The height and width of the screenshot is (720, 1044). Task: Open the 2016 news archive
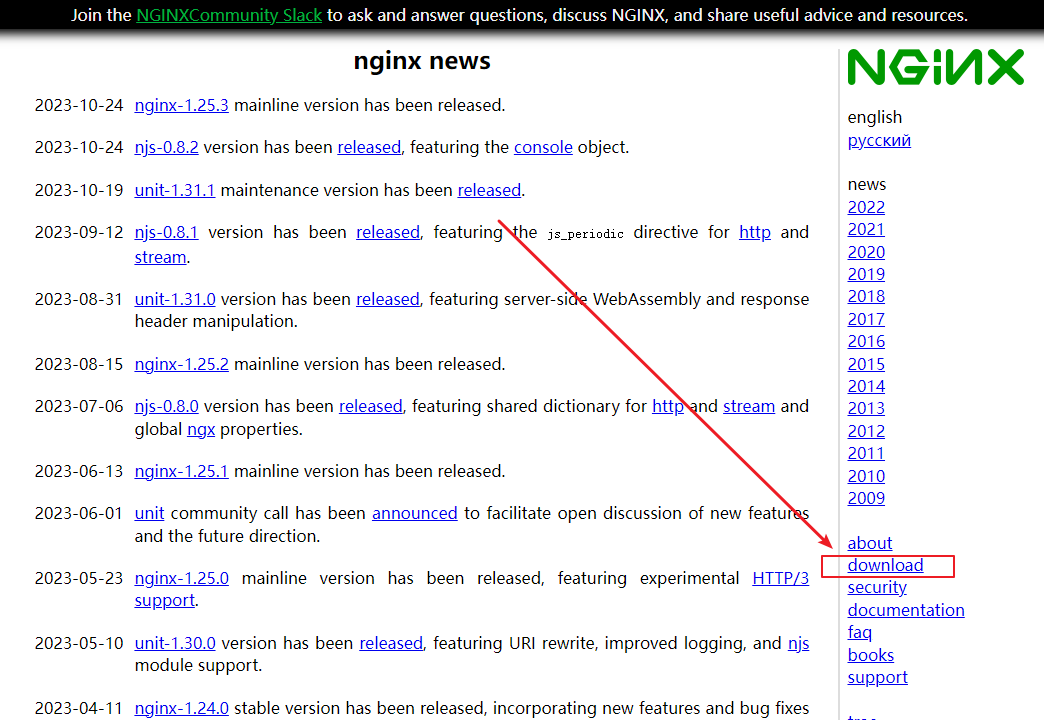pos(866,342)
